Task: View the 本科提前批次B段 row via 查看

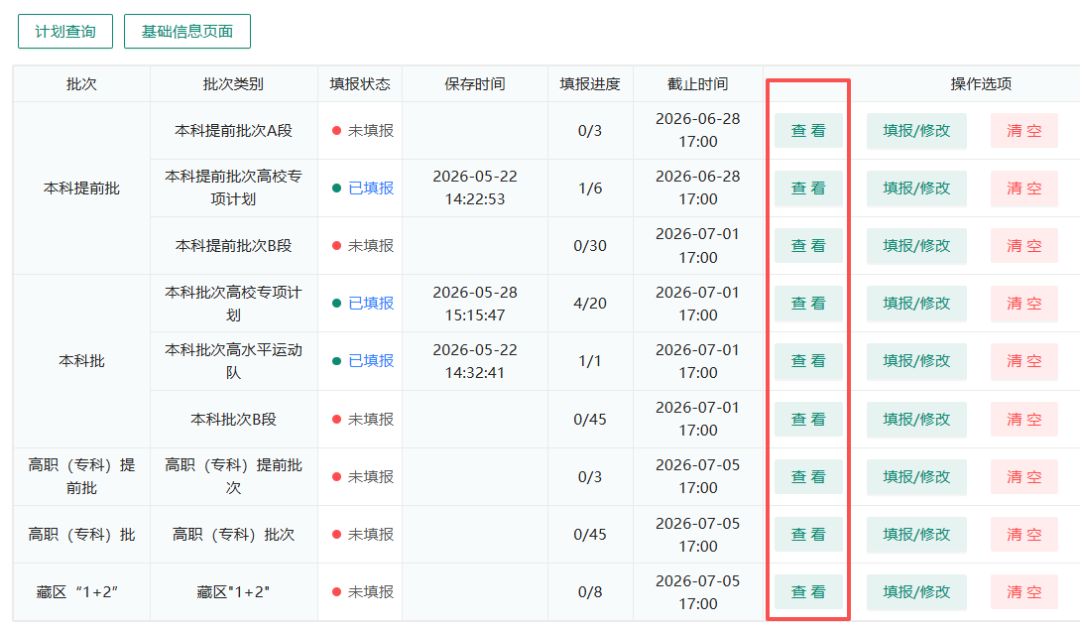Action: point(808,245)
